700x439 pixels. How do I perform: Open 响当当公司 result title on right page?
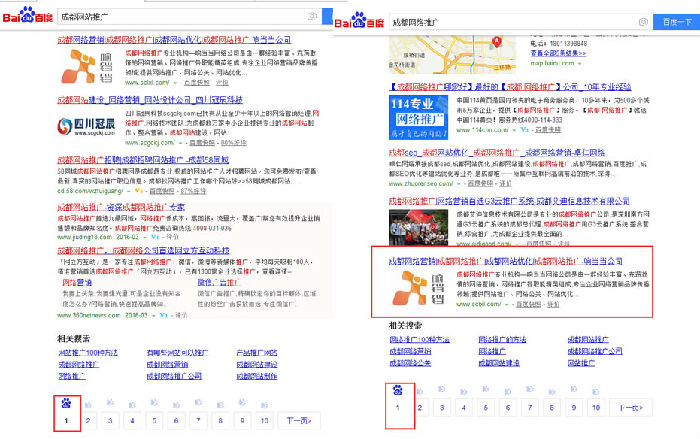coord(506,261)
